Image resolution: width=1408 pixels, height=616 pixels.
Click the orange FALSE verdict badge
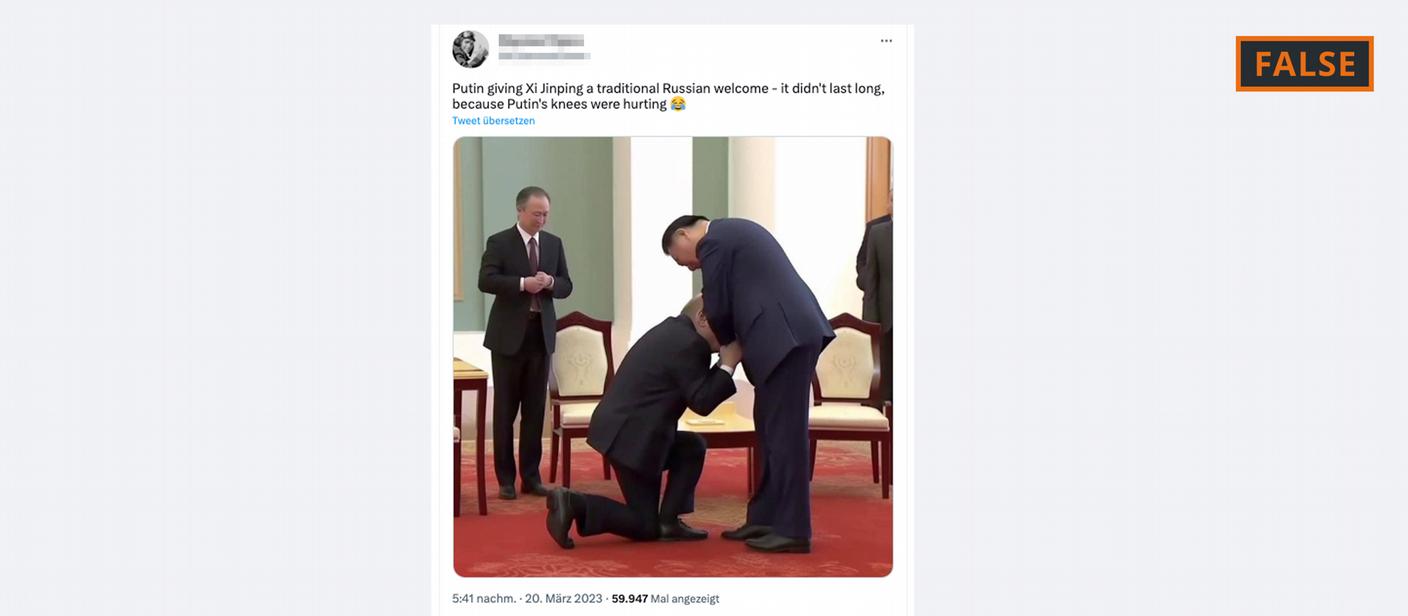tap(1304, 64)
